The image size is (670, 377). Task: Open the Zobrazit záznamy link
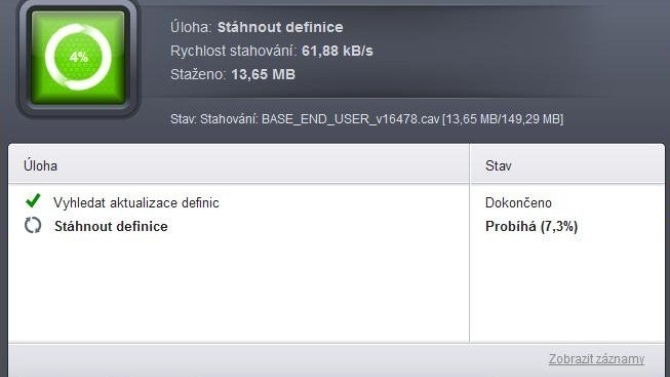click(x=597, y=359)
